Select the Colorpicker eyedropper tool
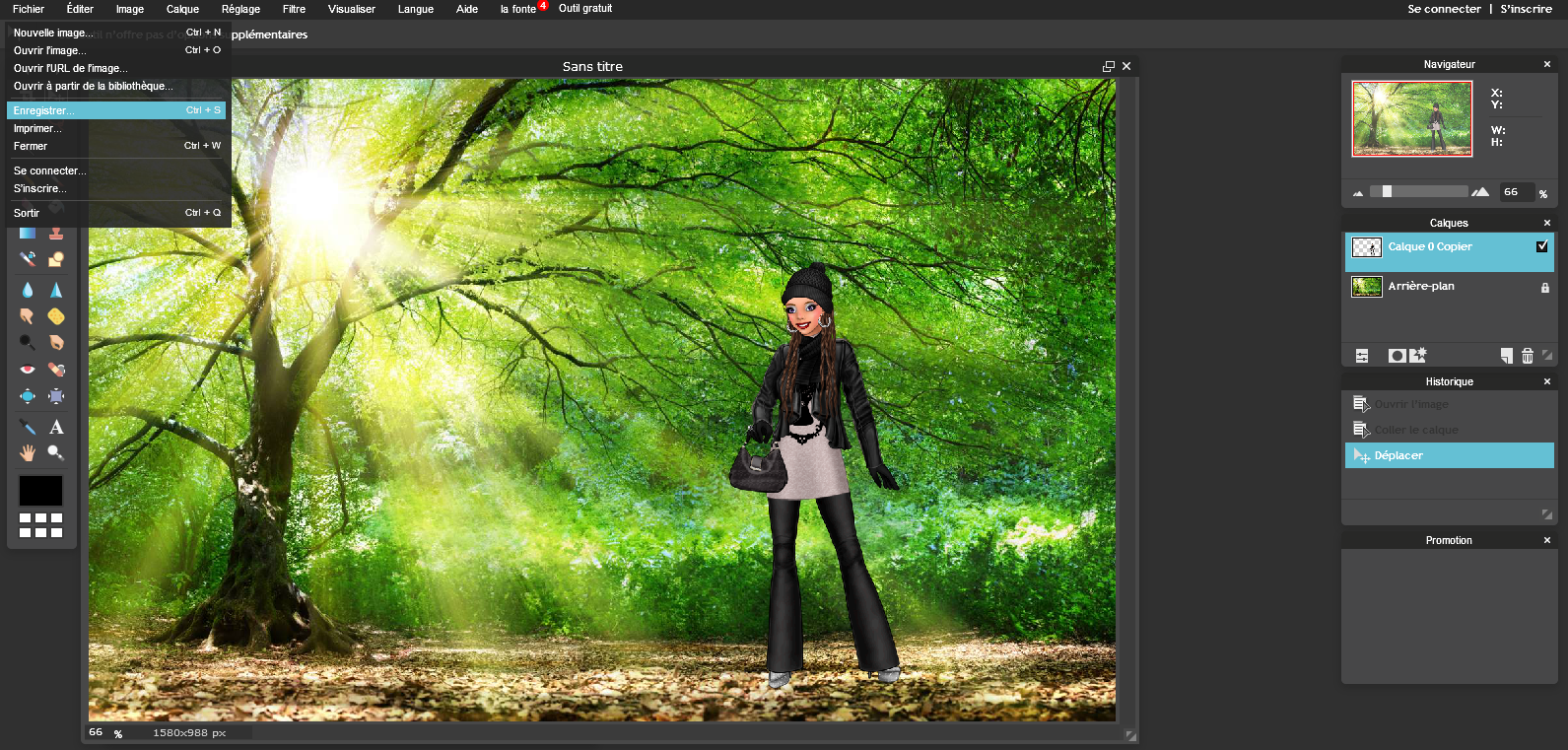This screenshot has height=750, width=1568. [28, 427]
